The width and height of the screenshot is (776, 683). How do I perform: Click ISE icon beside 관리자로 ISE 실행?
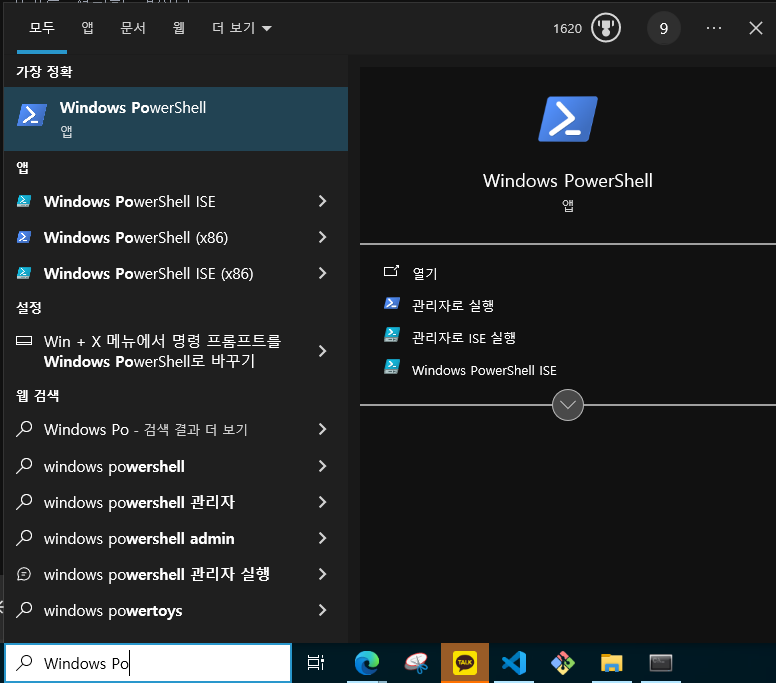click(x=392, y=335)
